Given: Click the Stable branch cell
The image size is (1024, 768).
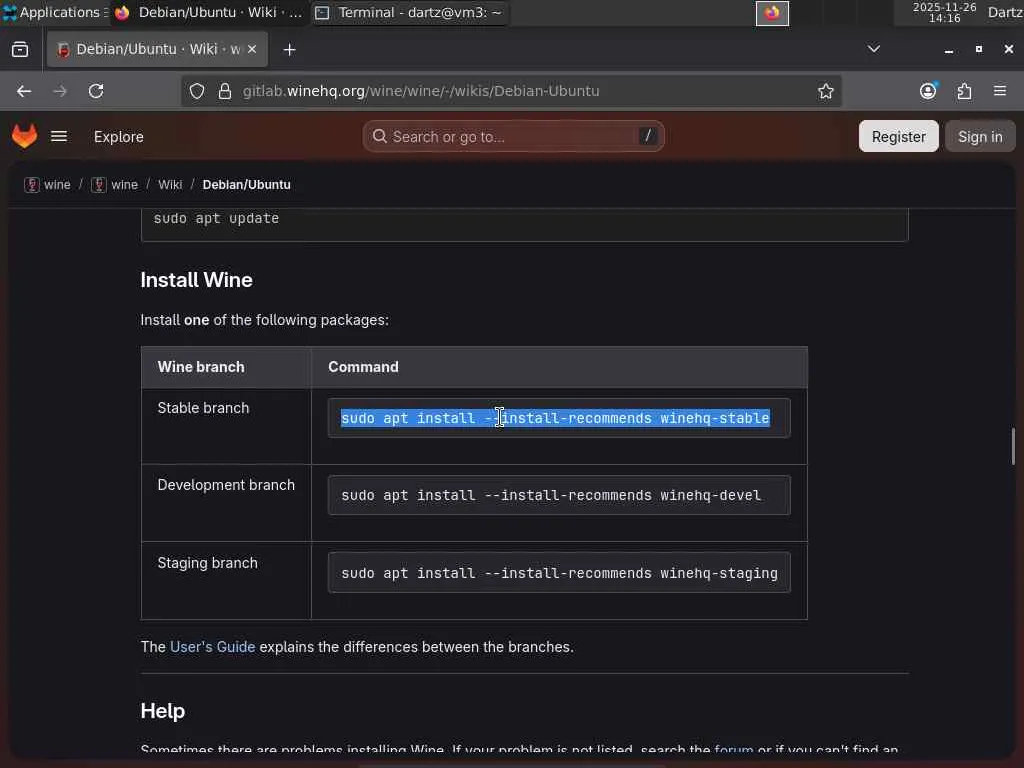Looking at the screenshot, I should coord(226,426).
